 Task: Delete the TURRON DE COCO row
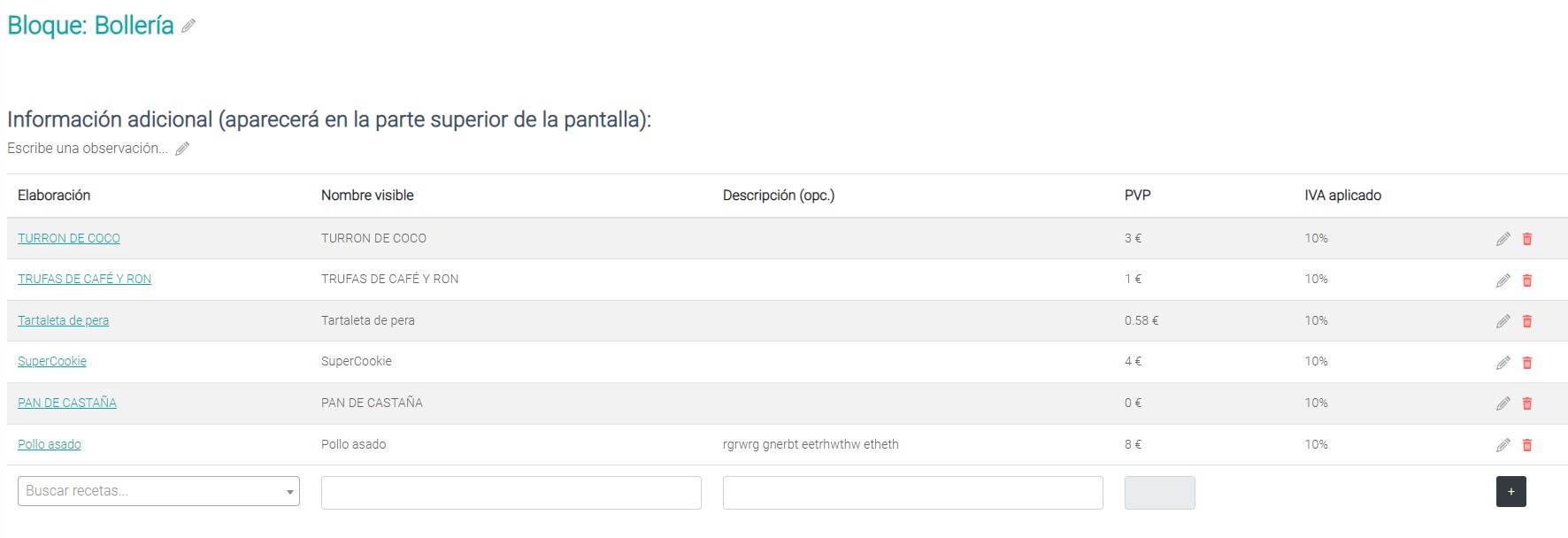coord(1526,239)
